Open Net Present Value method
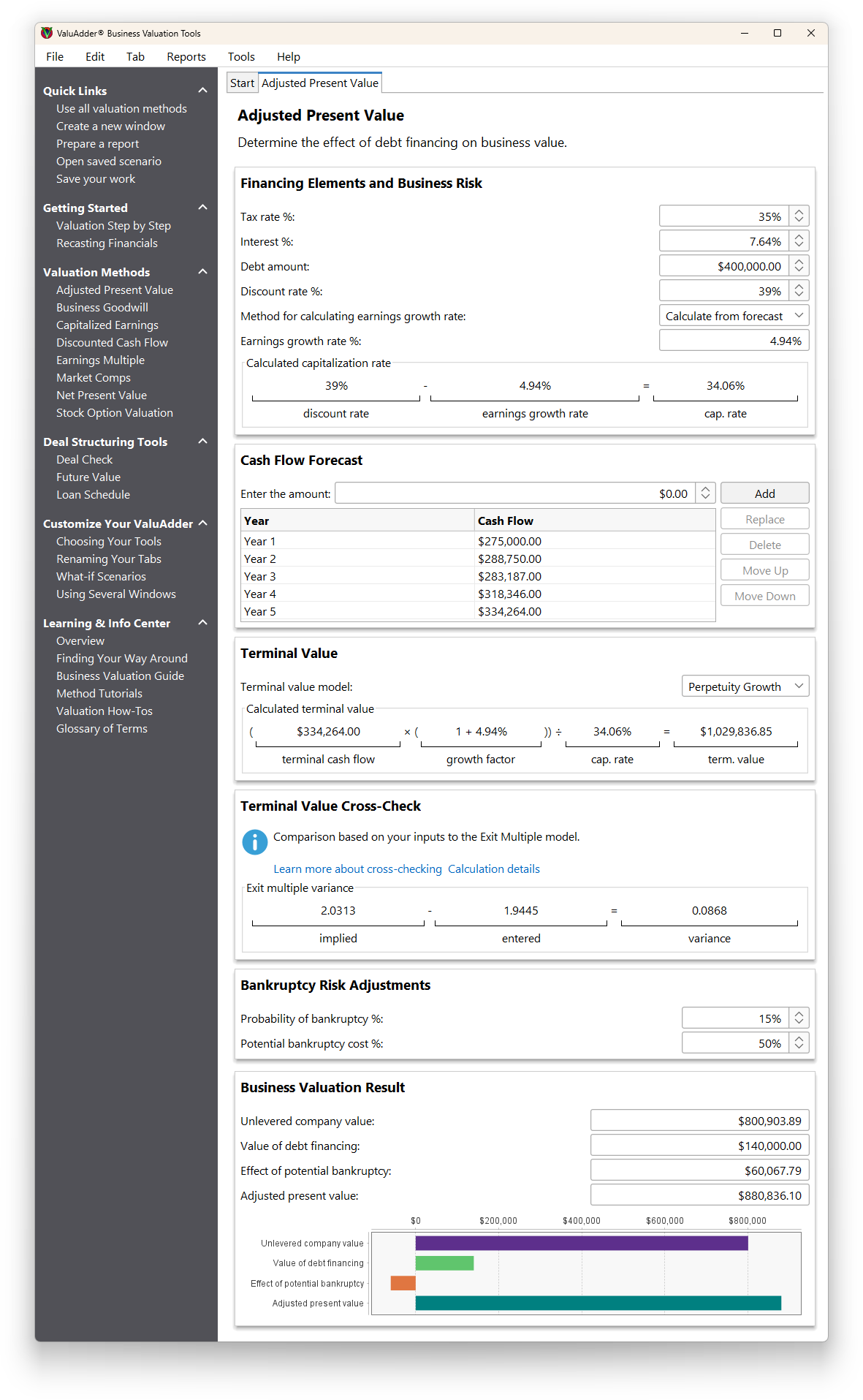The height and width of the screenshot is (1400, 863). coord(102,395)
